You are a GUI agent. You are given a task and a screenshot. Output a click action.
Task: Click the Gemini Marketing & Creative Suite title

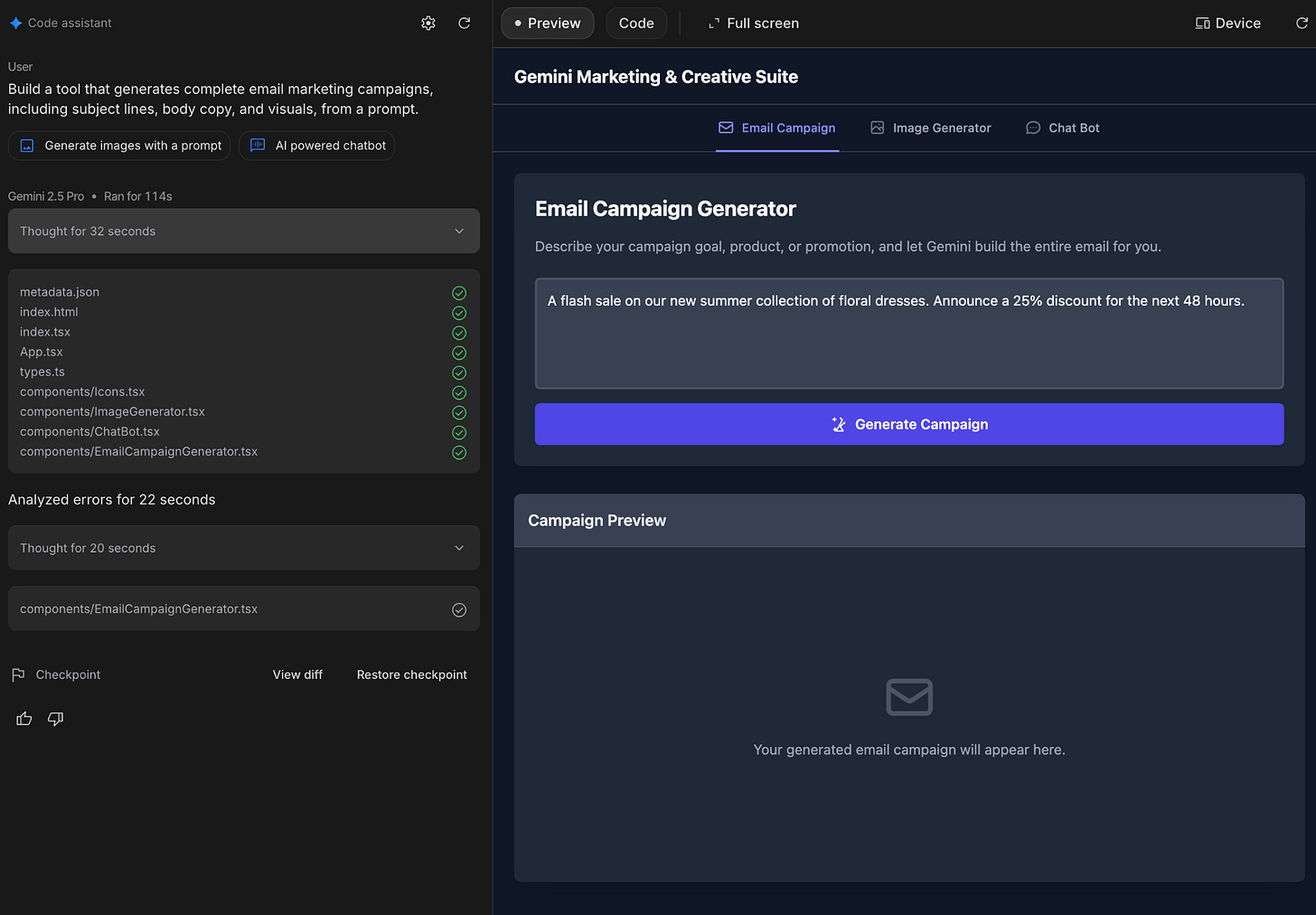(x=656, y=77)
